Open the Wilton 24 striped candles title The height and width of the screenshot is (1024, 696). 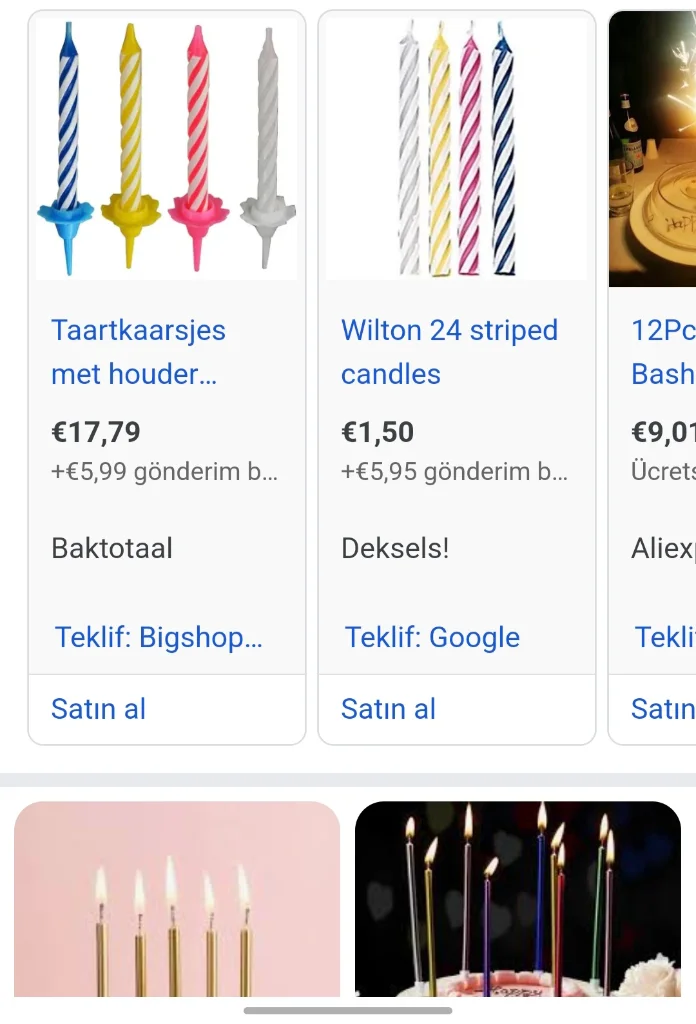click(449, 352)
